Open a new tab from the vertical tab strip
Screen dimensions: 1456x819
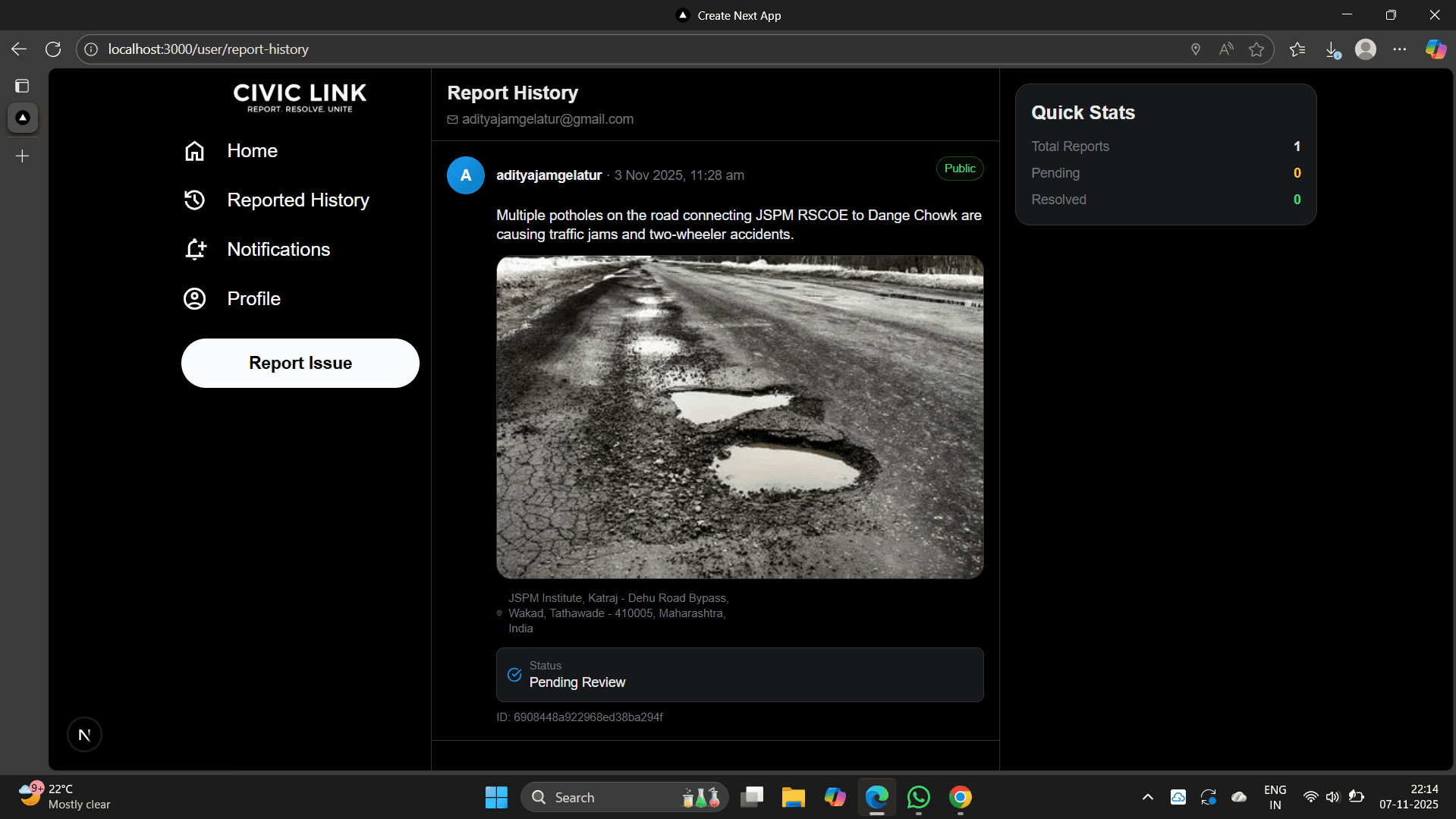(22, 156)
